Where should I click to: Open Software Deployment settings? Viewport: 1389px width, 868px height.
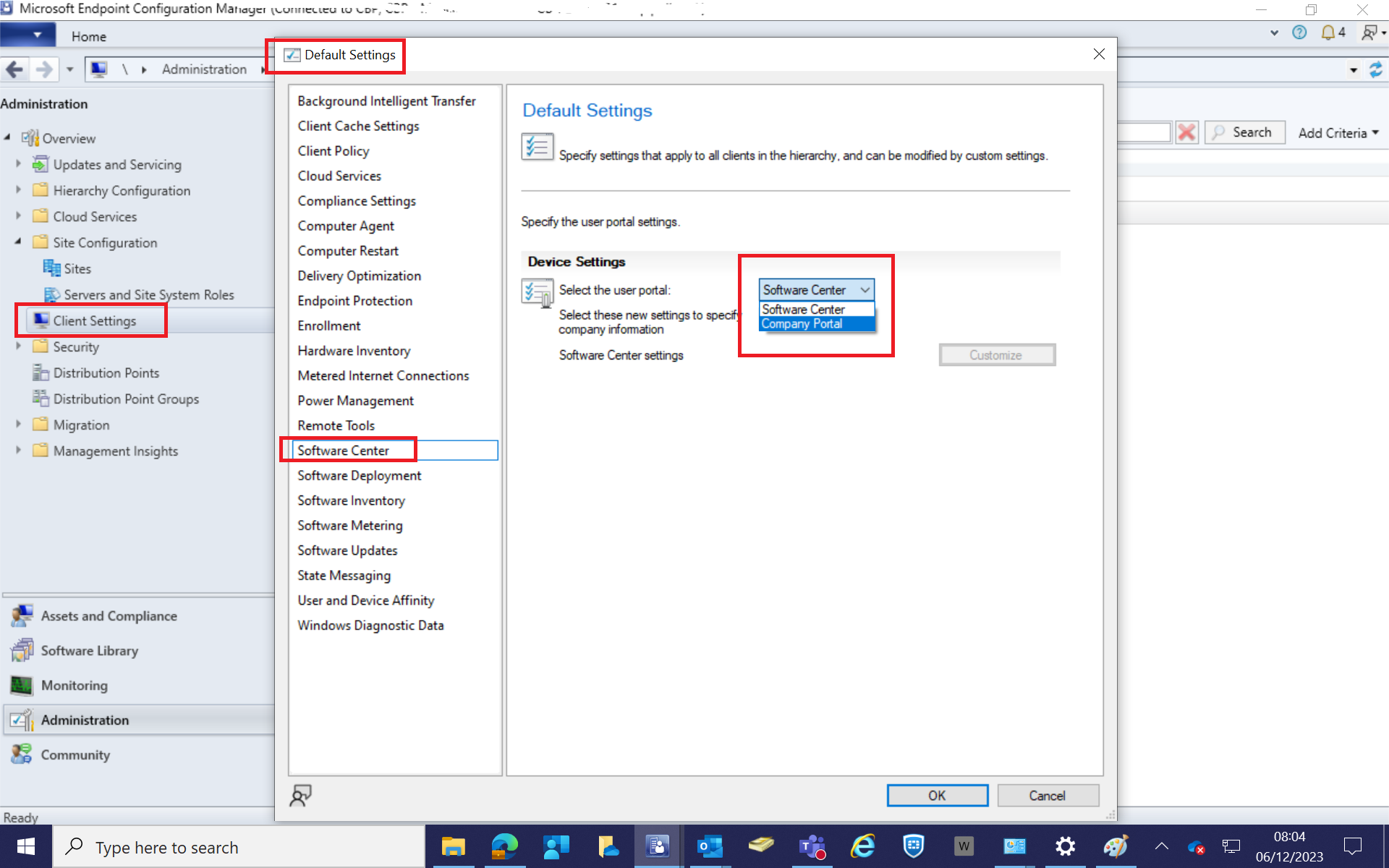pos(359,475)
